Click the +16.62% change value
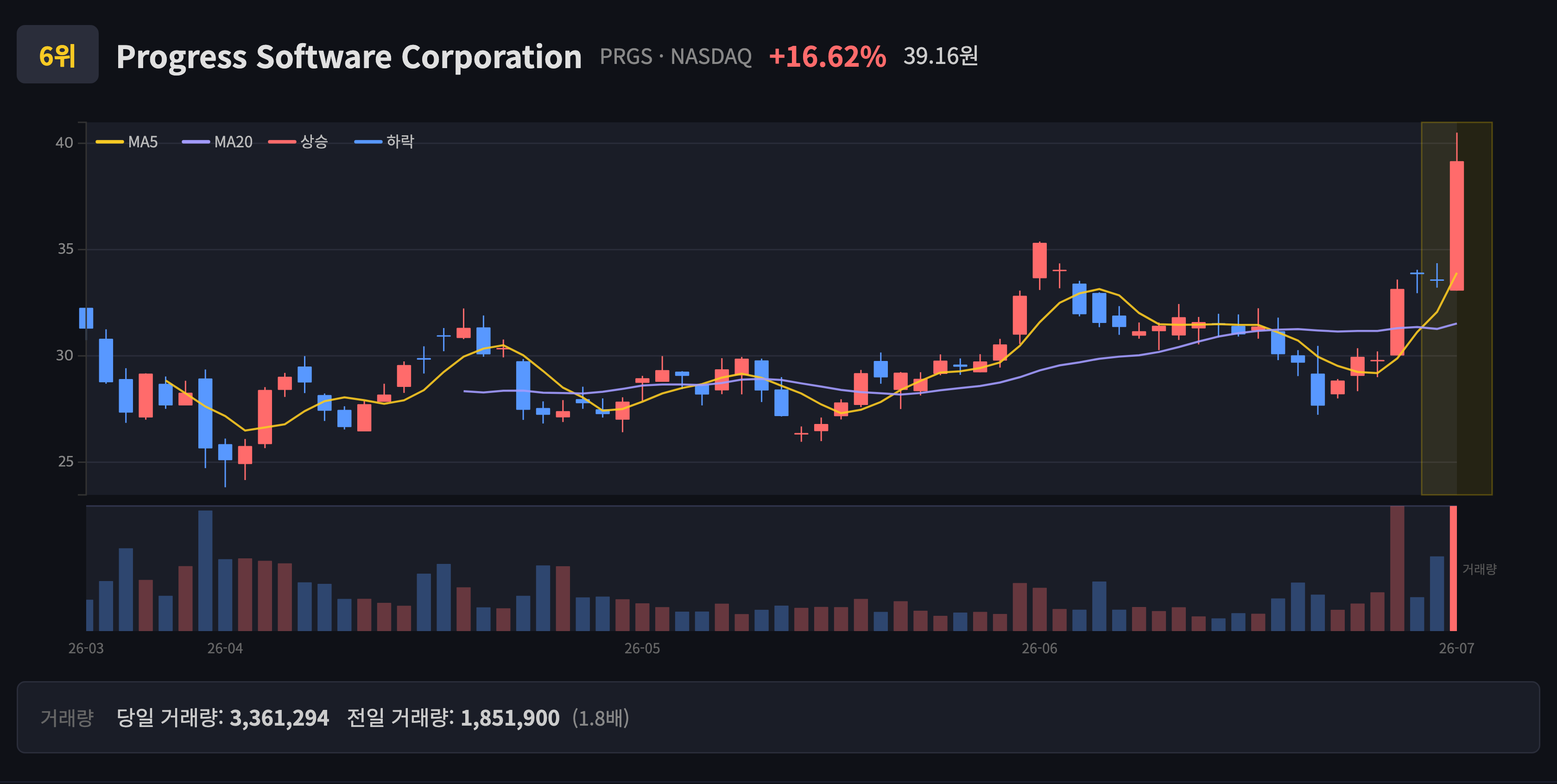This screenshot has width=1557, height=784. pos(827,56)
